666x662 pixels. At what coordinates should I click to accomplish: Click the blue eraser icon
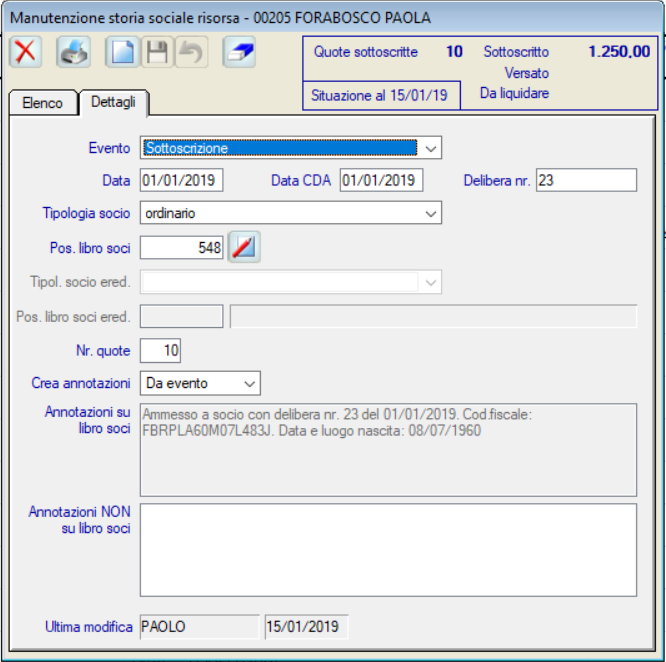[239, 52]
